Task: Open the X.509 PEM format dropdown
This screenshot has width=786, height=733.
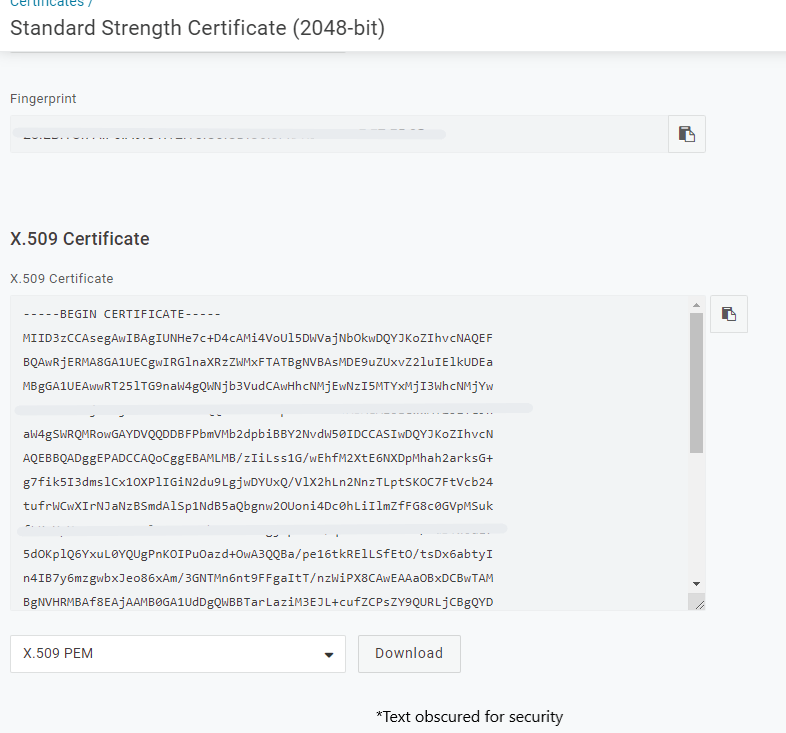Action: [177, 654]
